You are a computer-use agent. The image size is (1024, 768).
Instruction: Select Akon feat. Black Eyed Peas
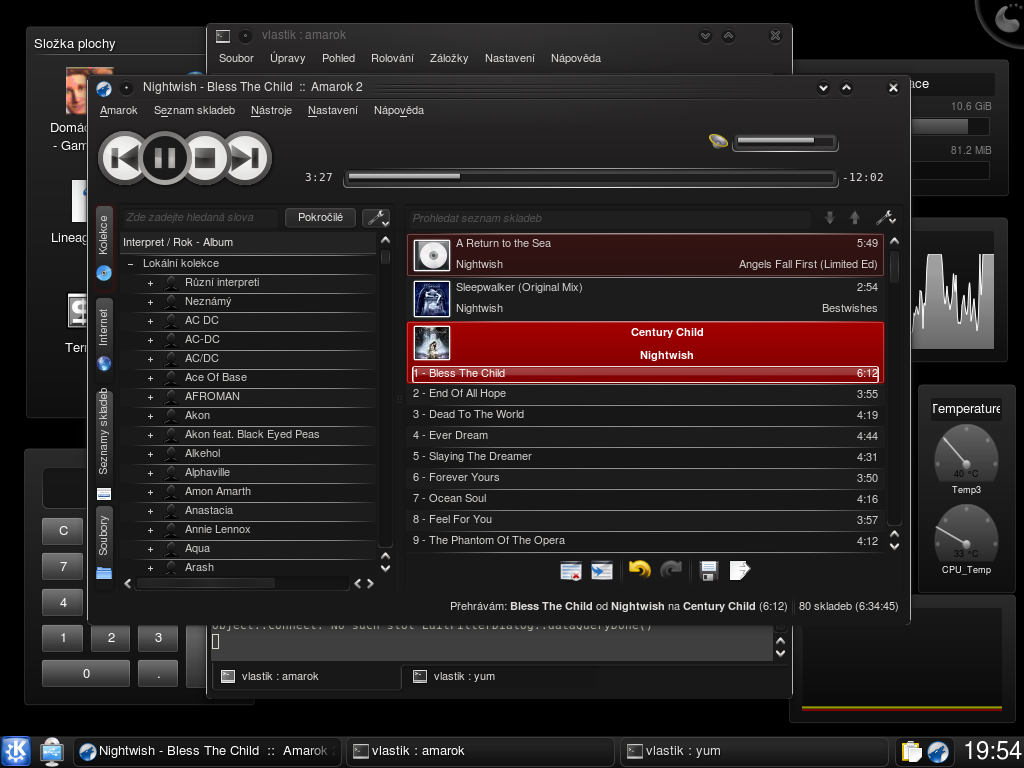pyautogui.click(x=252, y=434)
